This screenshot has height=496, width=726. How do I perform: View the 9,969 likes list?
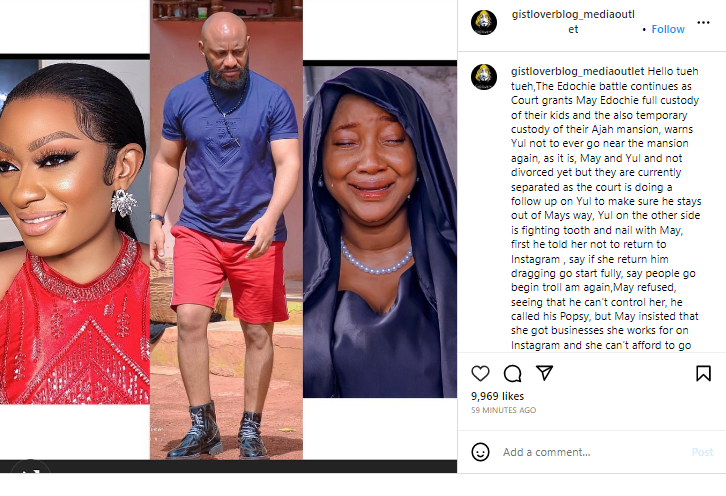click(x=497, y=396)
